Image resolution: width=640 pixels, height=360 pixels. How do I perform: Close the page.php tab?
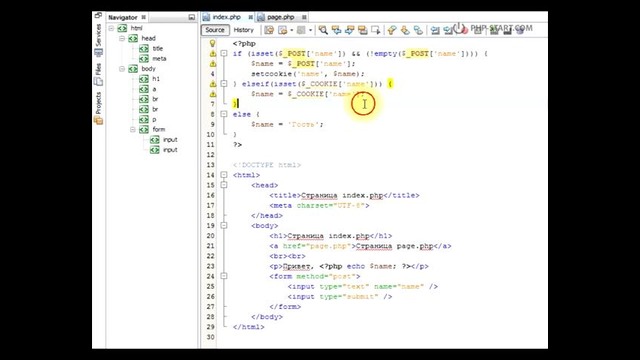304,17
